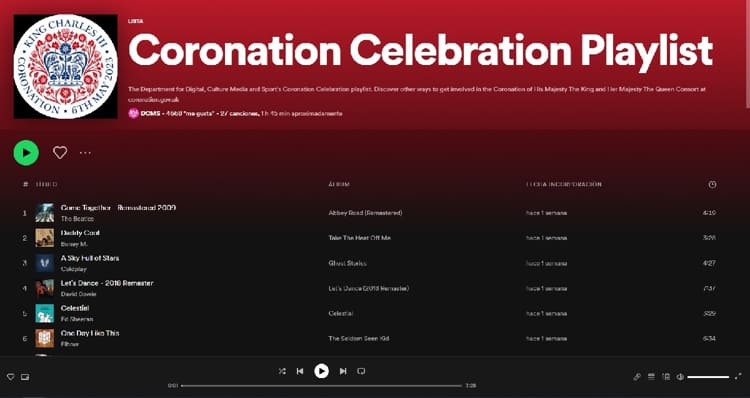This screenshot has height=398, width=750.
Task: Select the Daddy Cool track title
Action: 80,233
